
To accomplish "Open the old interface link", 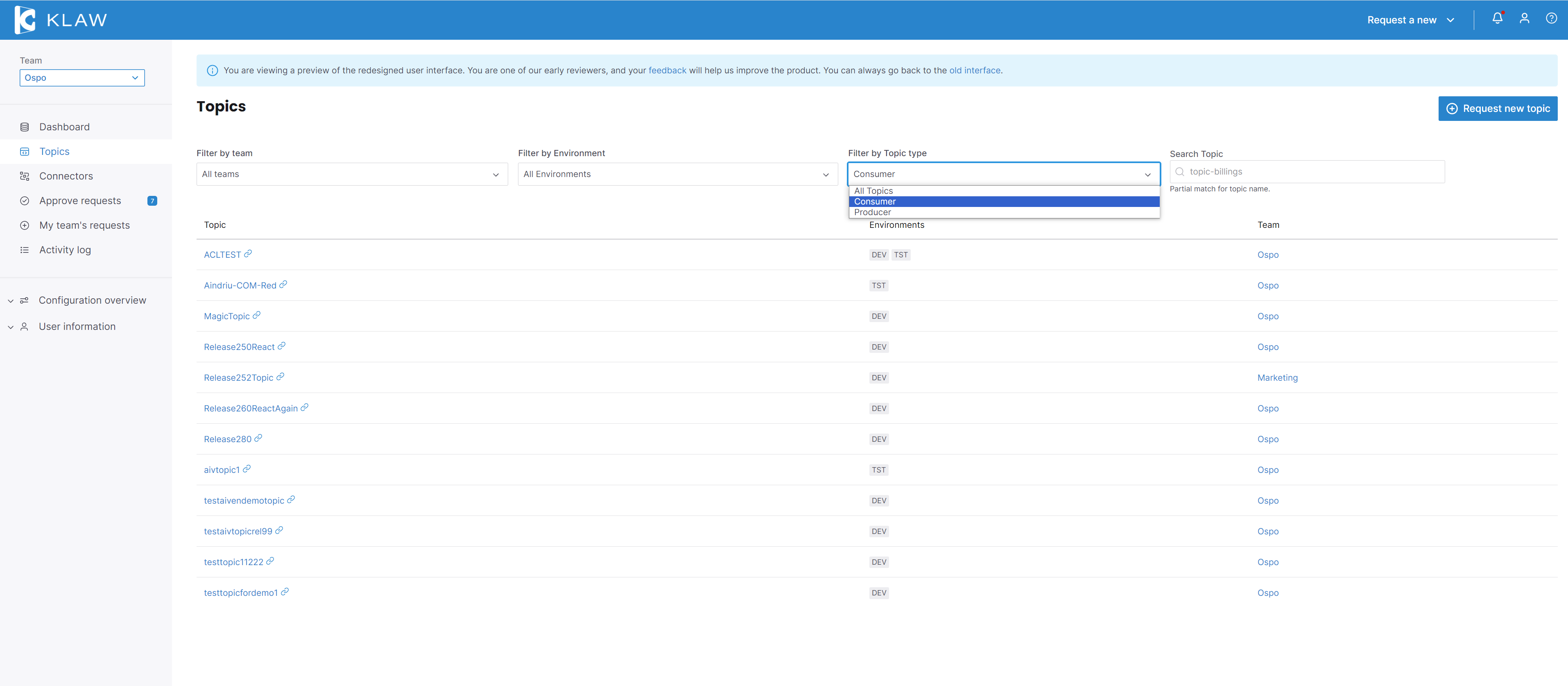I will [975, 70].
